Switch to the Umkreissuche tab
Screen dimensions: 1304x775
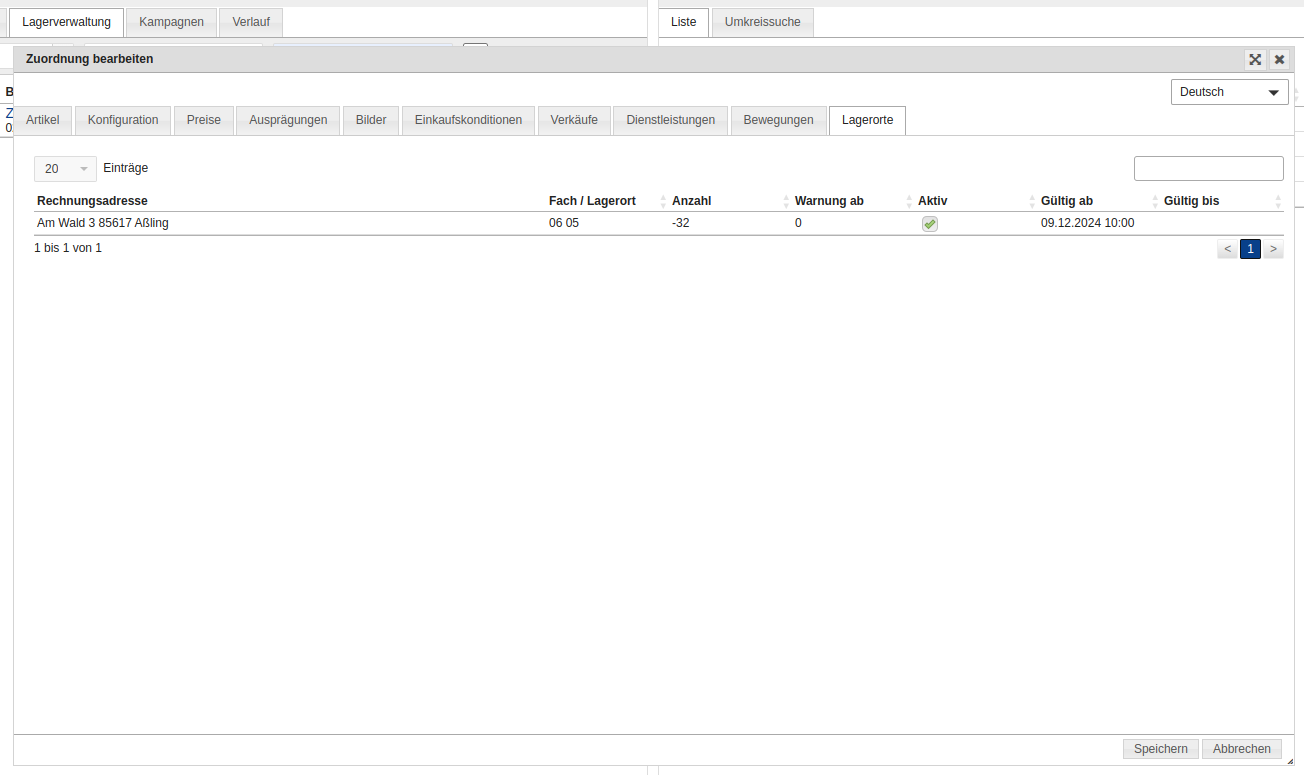click(x=762, y=22)
